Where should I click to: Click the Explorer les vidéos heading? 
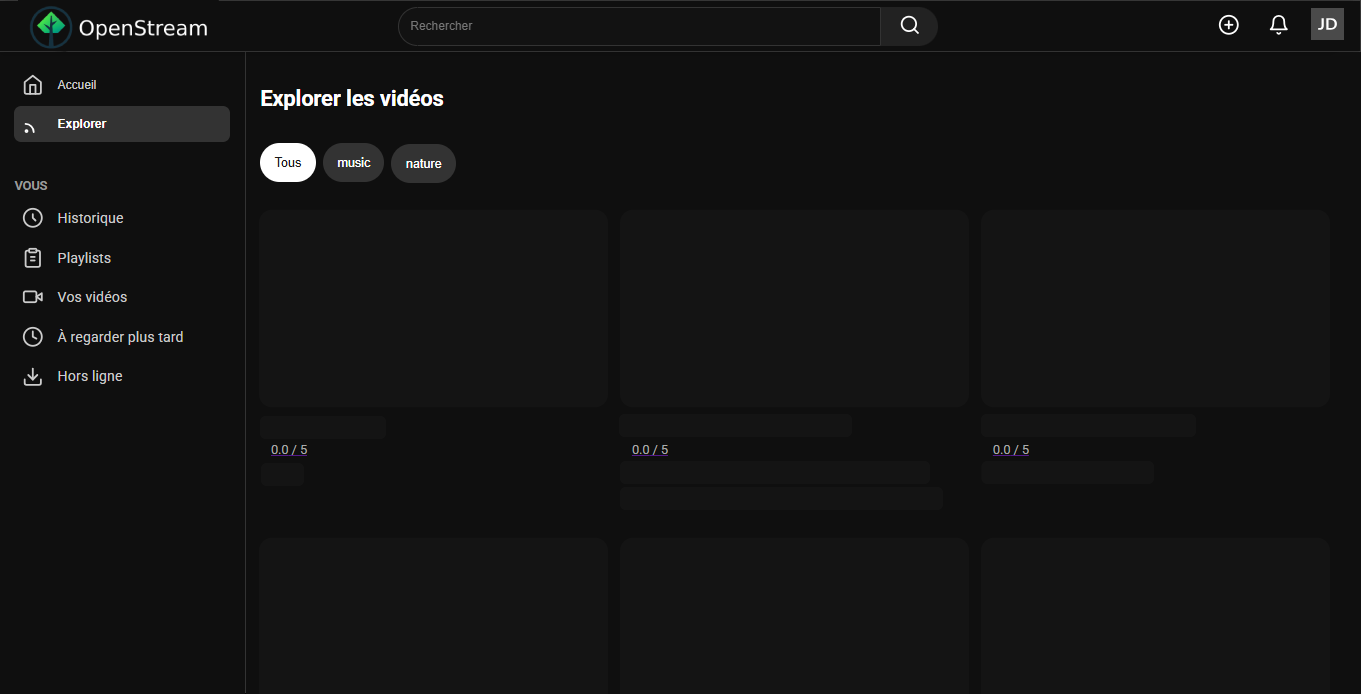click(x=352, y=98)
